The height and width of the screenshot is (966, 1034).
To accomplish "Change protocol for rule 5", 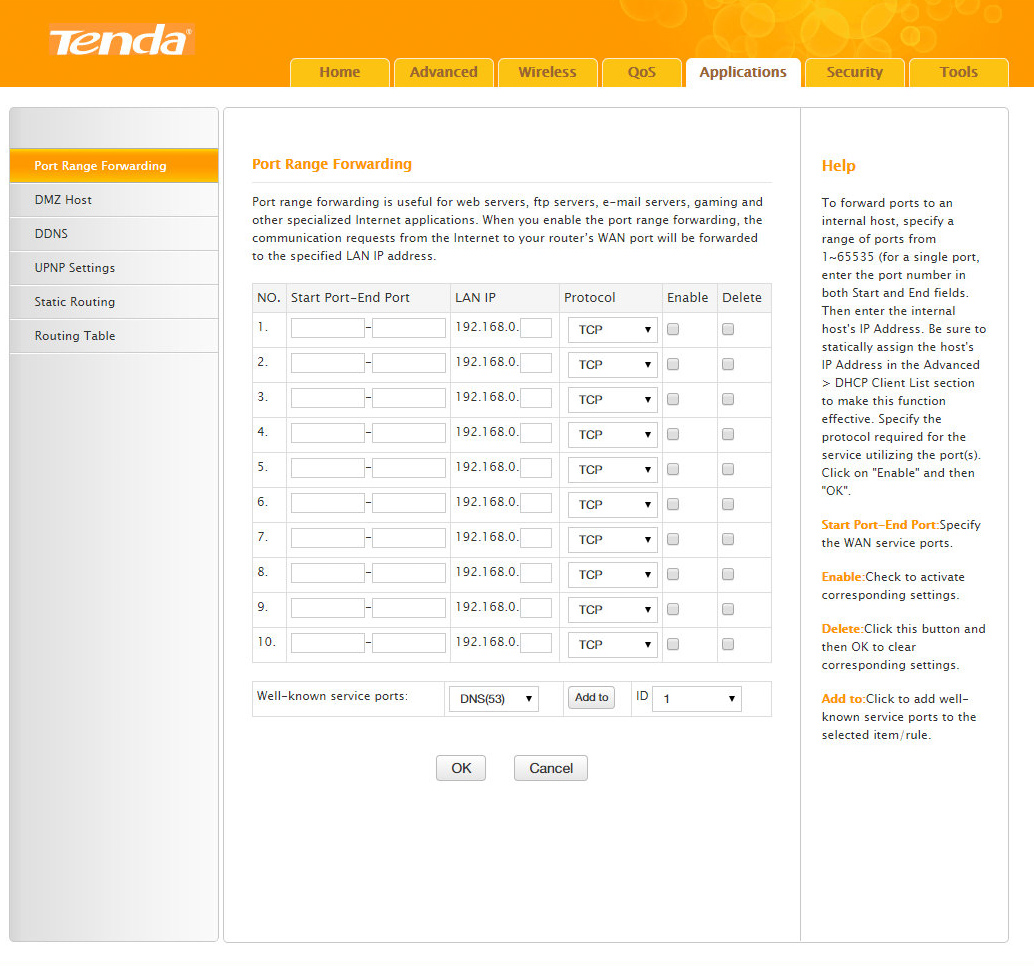I will pyautogui.click(x=613, y=469).
